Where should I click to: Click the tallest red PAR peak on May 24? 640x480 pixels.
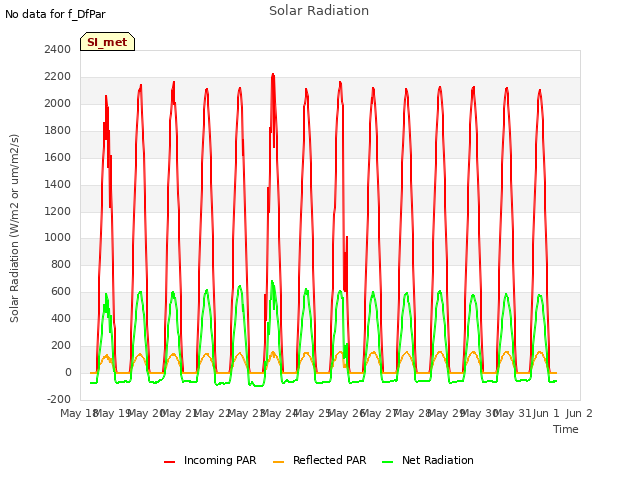pos(273,75)
